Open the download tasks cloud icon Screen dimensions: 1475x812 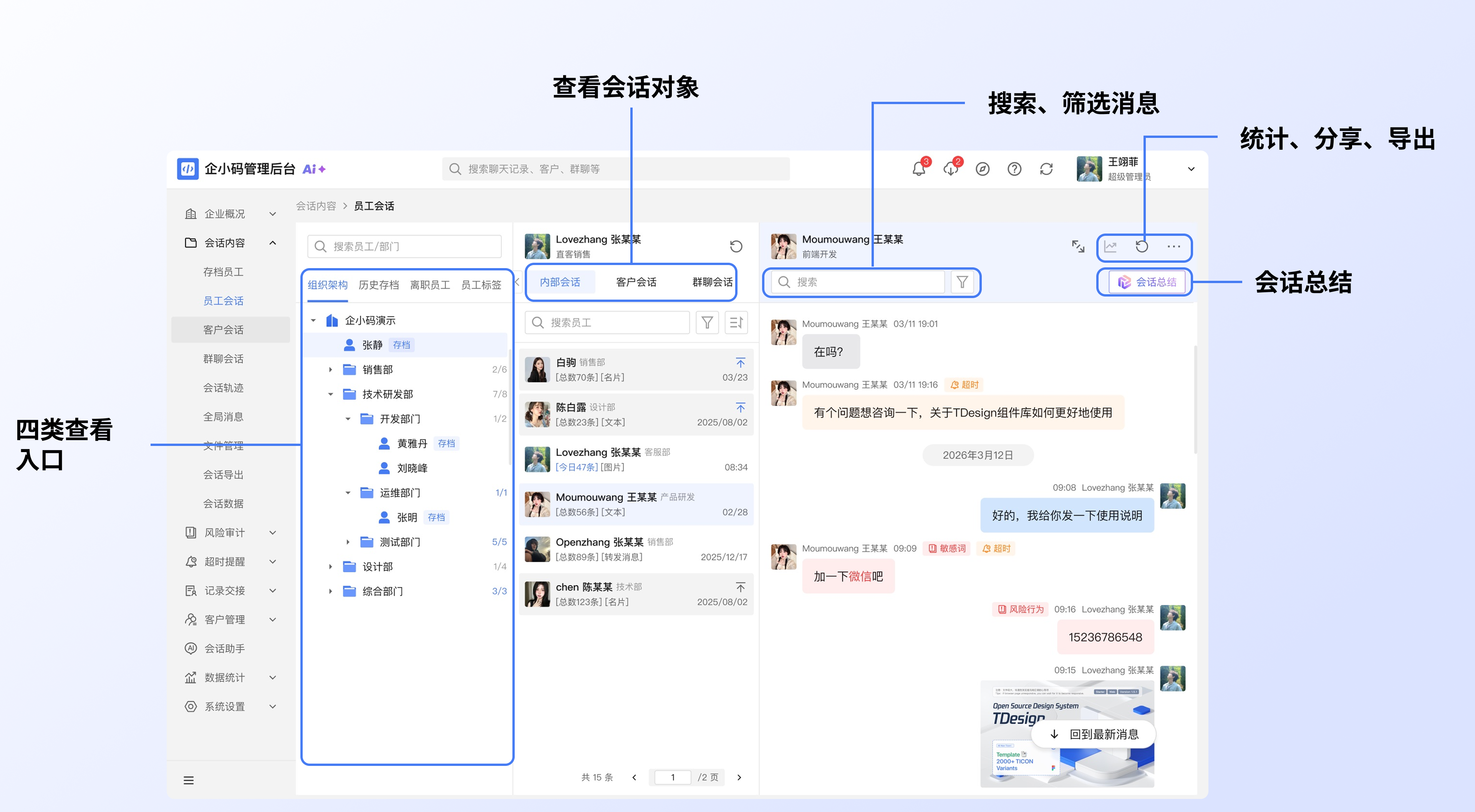tap(951, 169)
